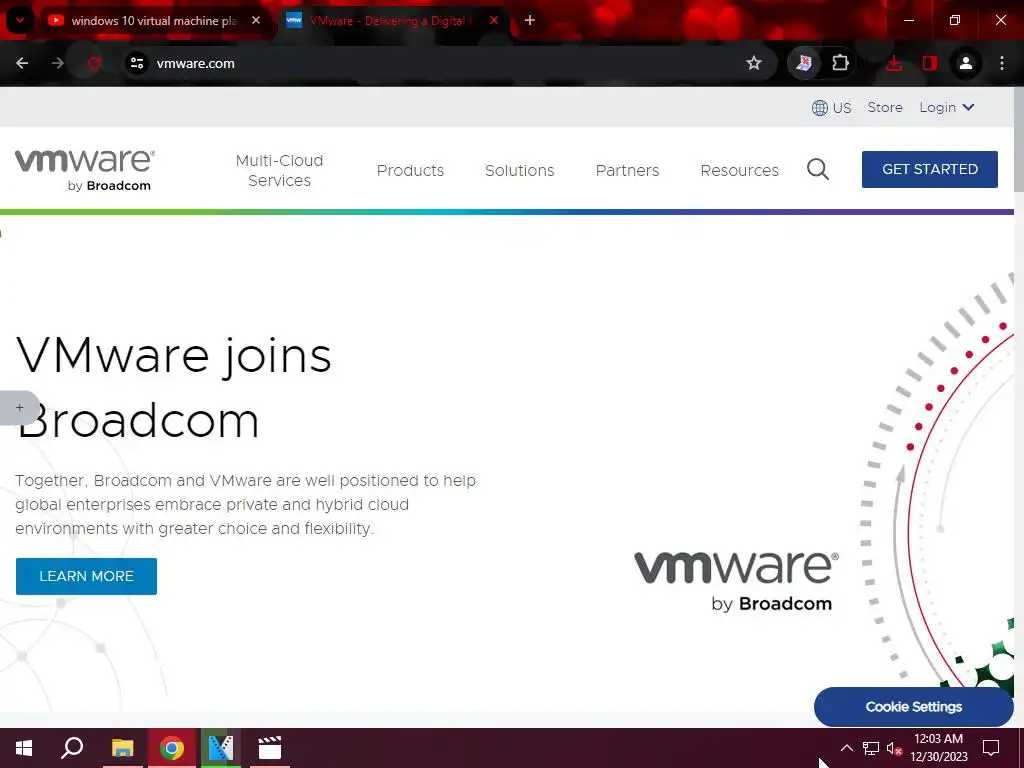The height and width of the screenshot is (768, 1024).
Task: Open the clock showing 12:03 AM
Action: click(x=938, y=748)
